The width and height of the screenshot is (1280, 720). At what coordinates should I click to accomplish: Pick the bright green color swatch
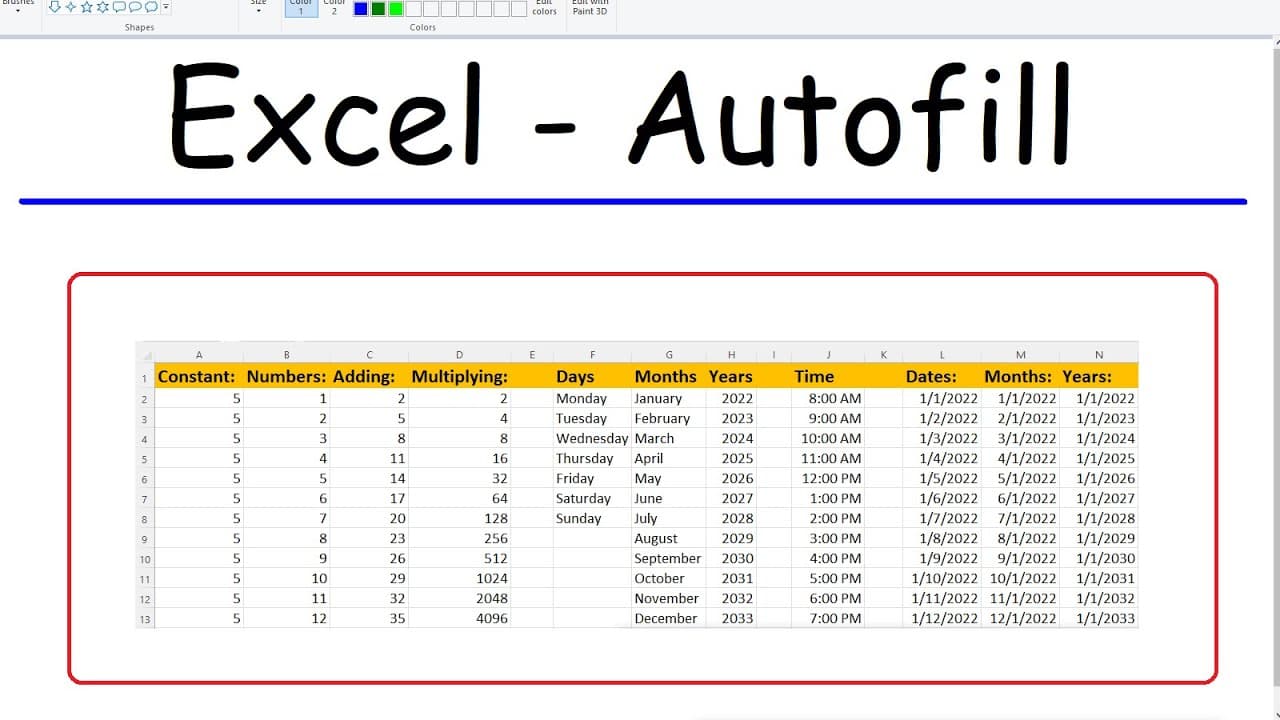click(396, 9)
